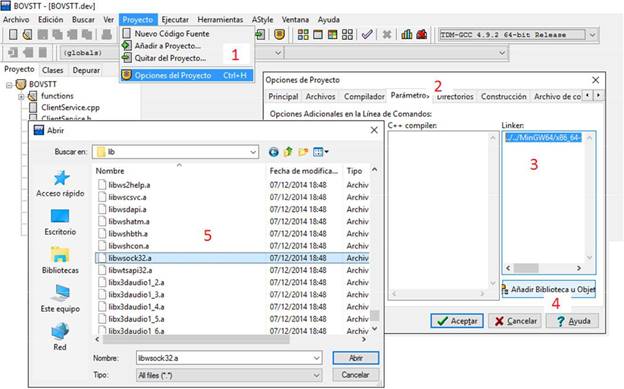
Task: Go to Este equipo location
Action: click(60, 299)
